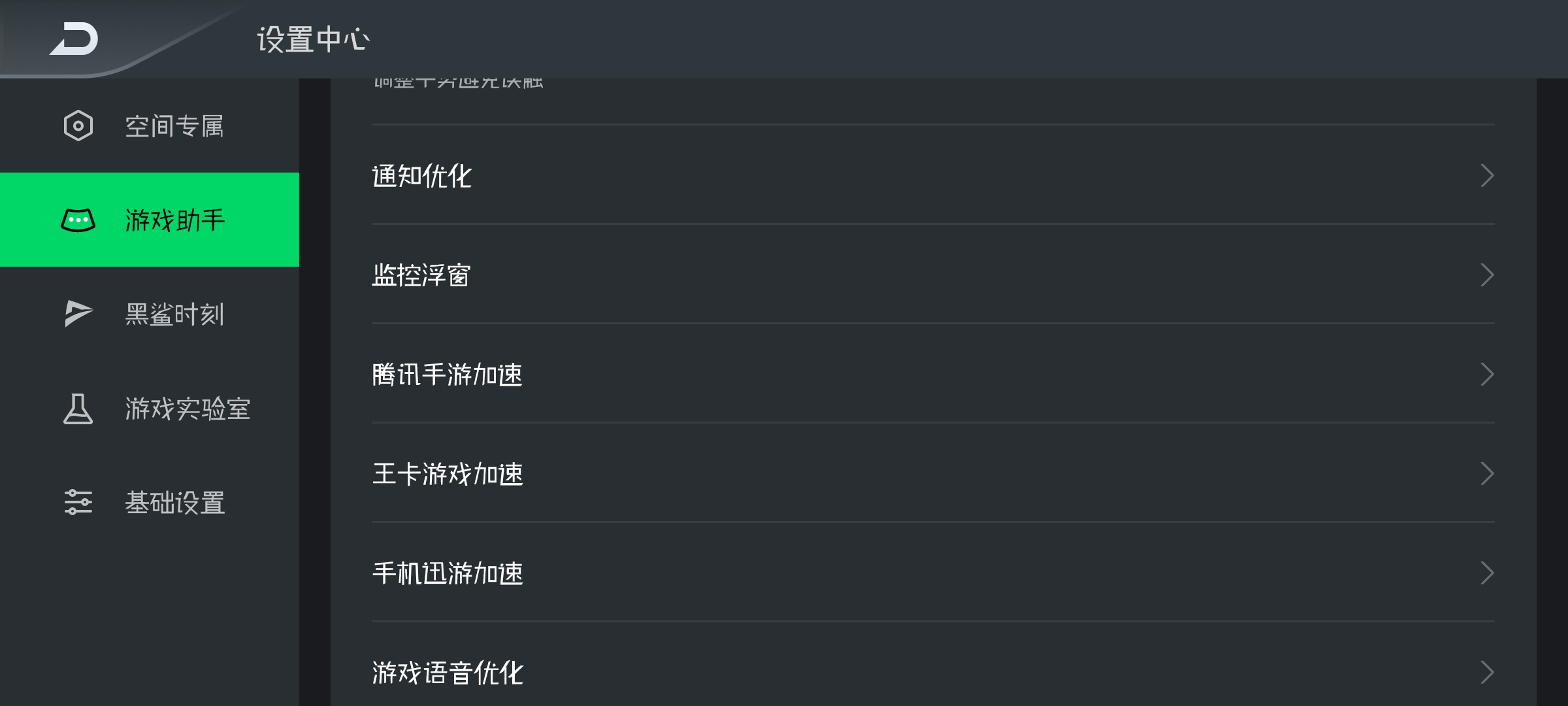Expand the 通知优化 chevron arrow
This screenshot has width=1568, height=706.
(x=1487, y=175)
